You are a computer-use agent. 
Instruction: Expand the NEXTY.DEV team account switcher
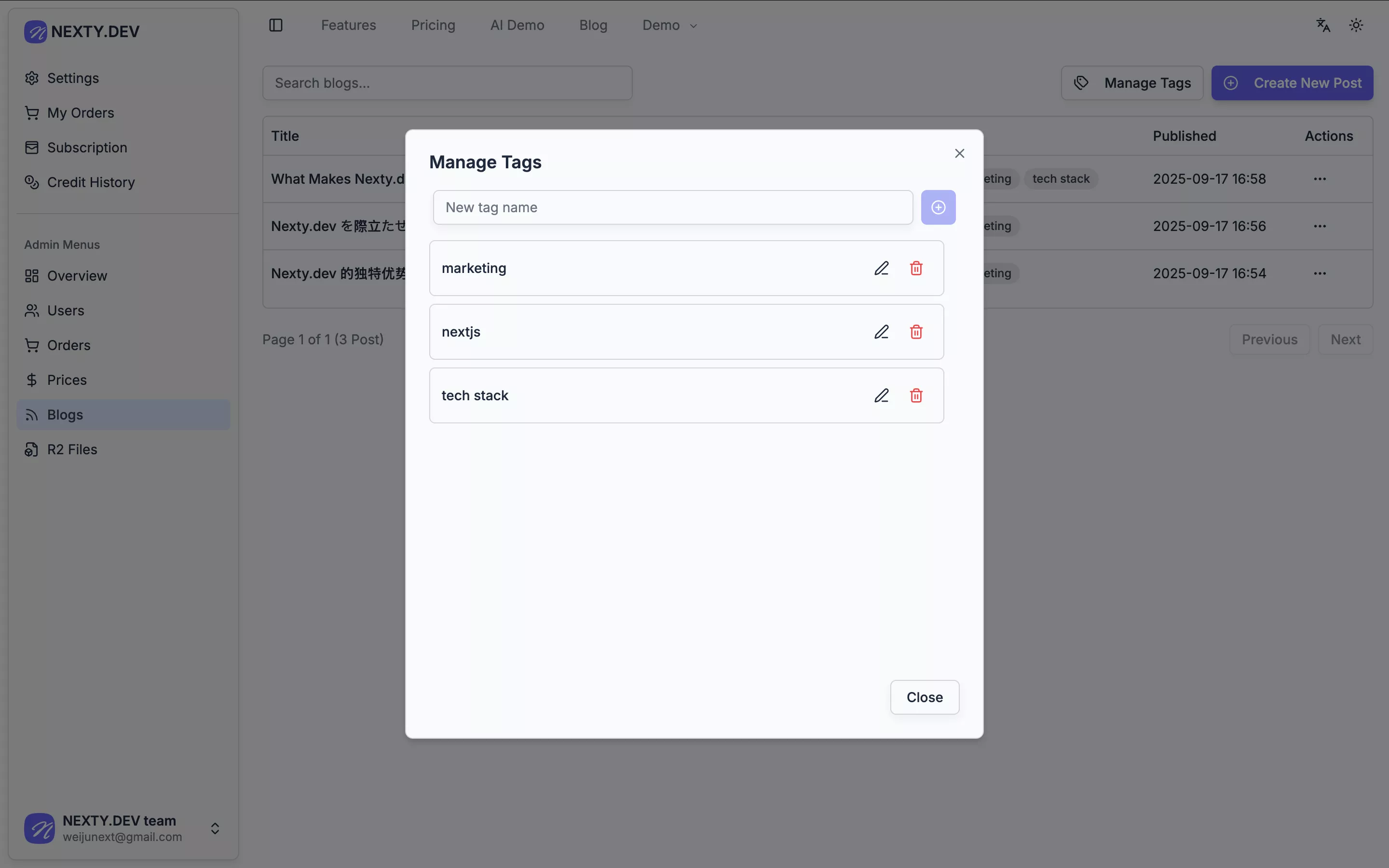point(215,828)
